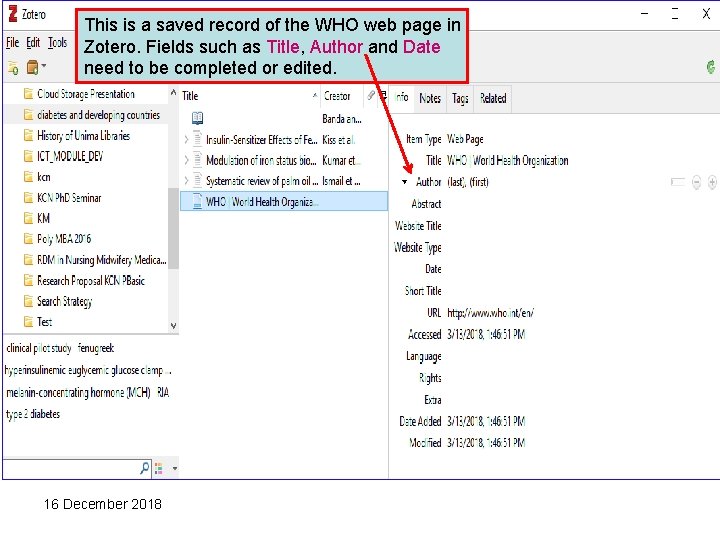Image resolution: width=720 pixels, height=540 pixels.
Task: Open the column picker icon
Action: click(382, 96)
